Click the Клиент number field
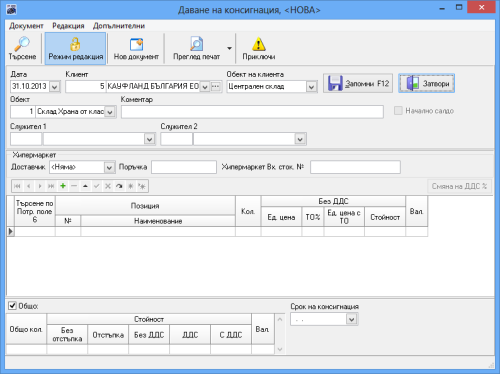Screen dimensions: 500x374 pyautogui.click(x=86, y=87)
